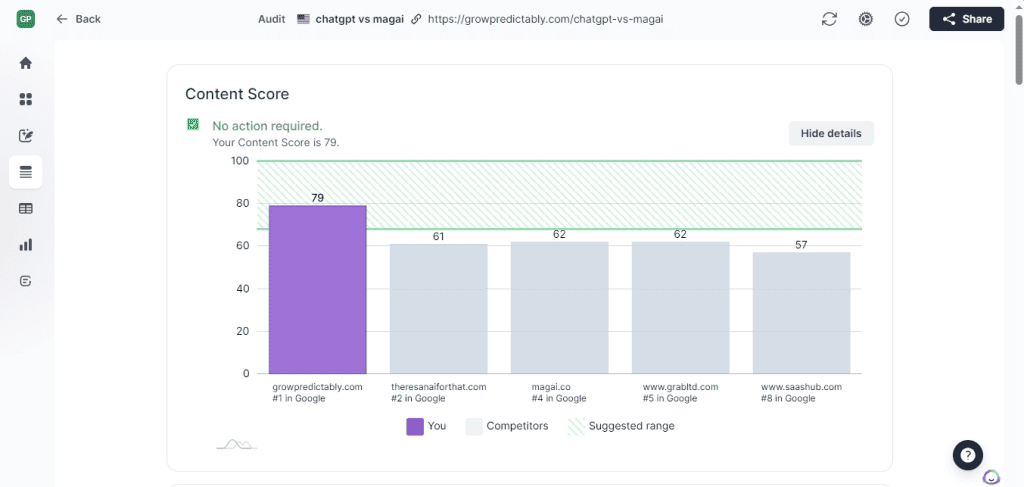1024x487 pixels.
Task: Click the small chart logo at bottom left of card
Action: pos(236,445)
